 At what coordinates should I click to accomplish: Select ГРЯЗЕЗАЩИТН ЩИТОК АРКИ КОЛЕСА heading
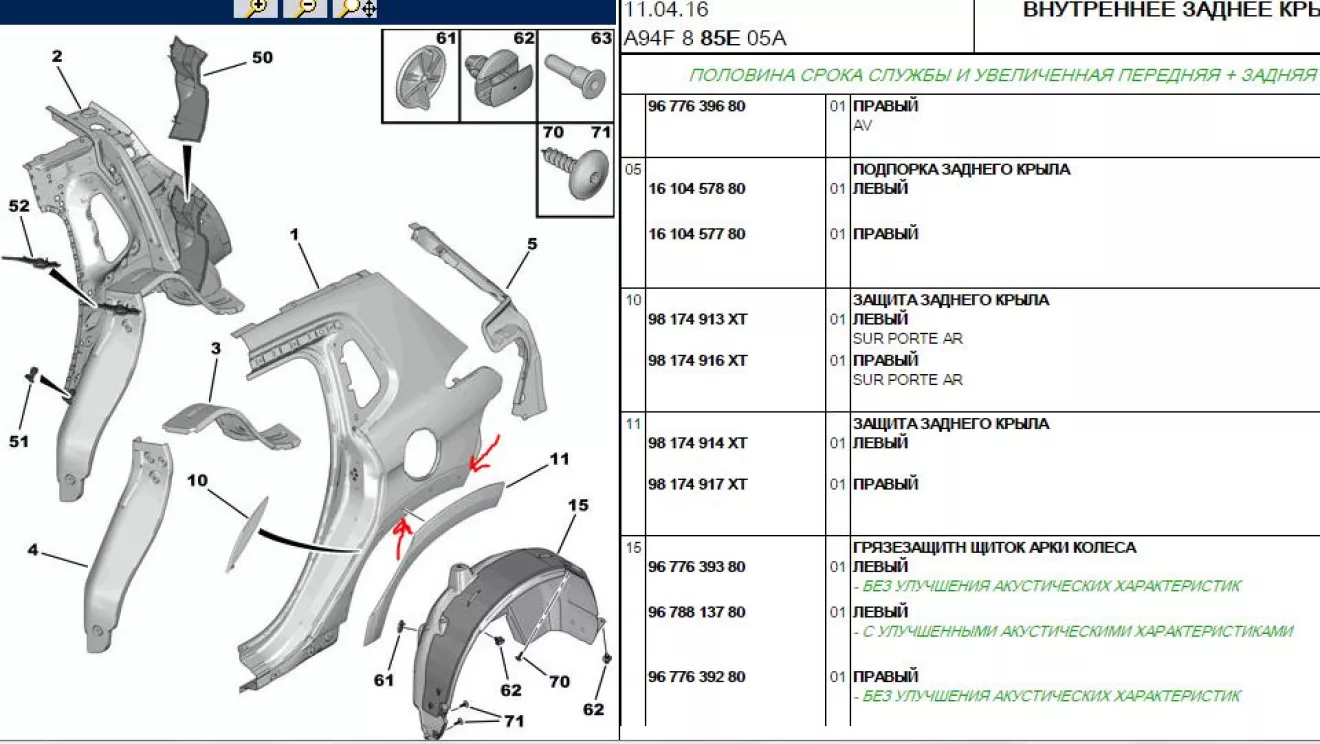[x=994, y=548]
